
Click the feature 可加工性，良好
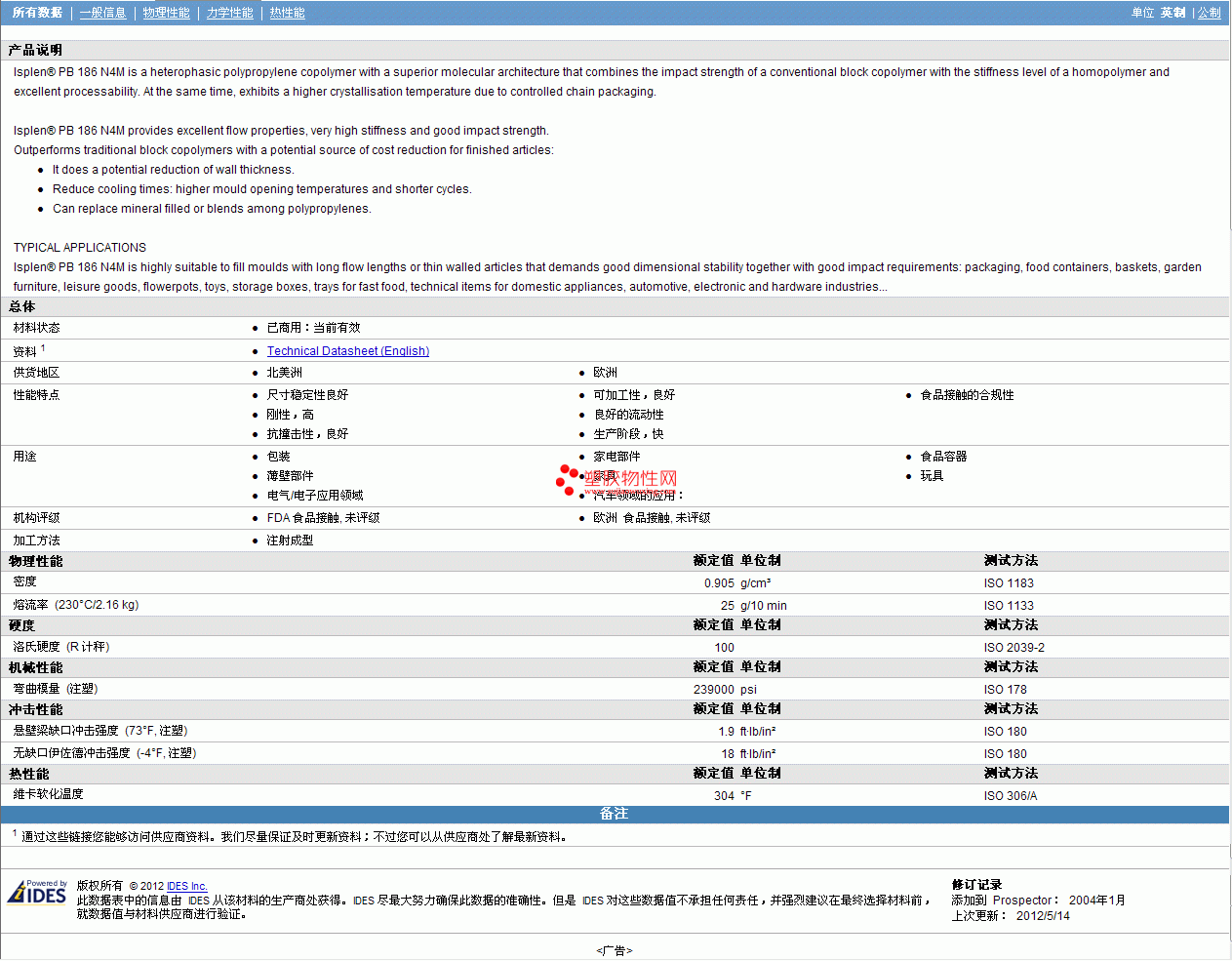tap(634, 395)
